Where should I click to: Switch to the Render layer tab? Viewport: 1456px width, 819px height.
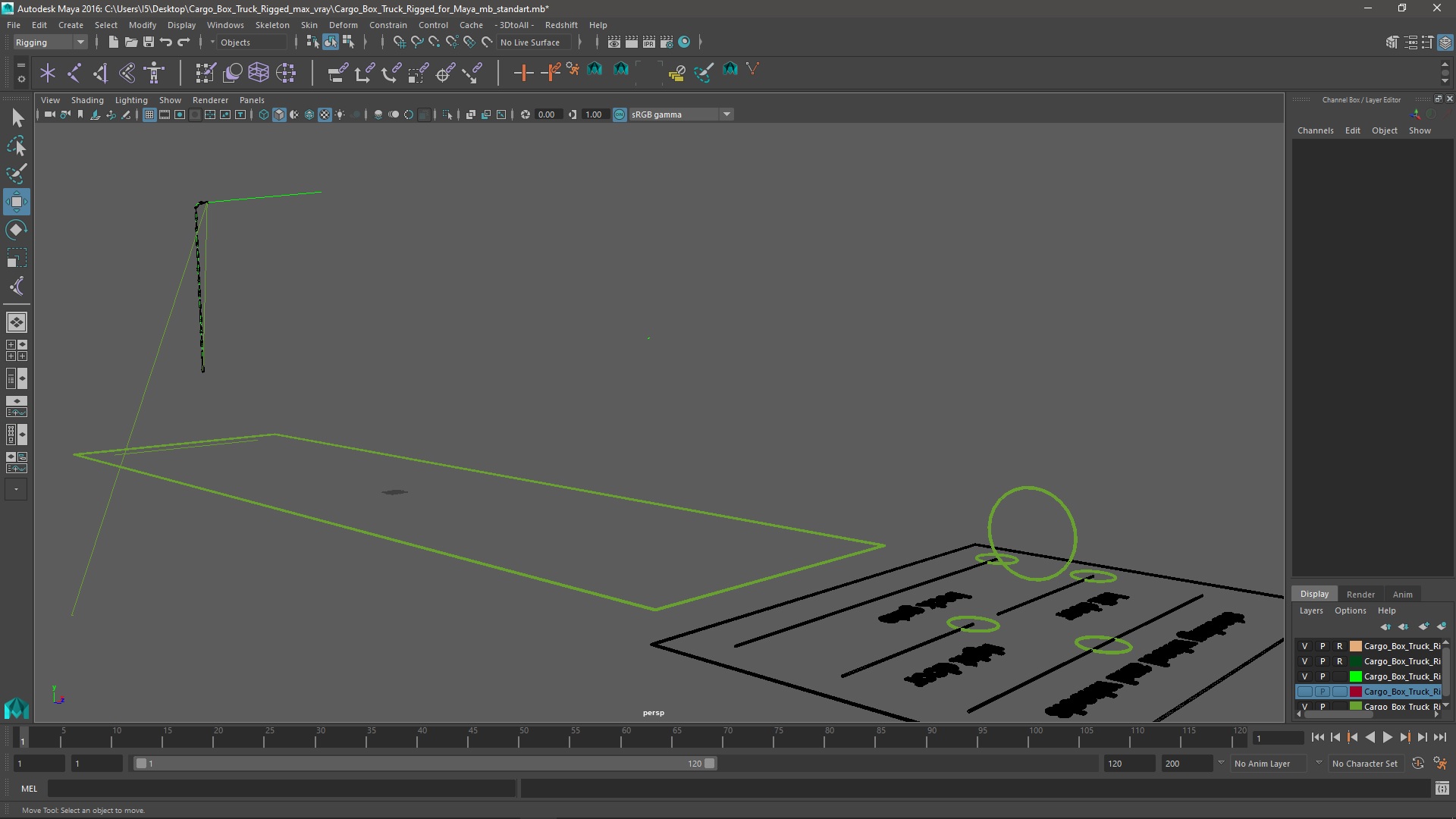pyautogui.click(x=1360, y=595)
